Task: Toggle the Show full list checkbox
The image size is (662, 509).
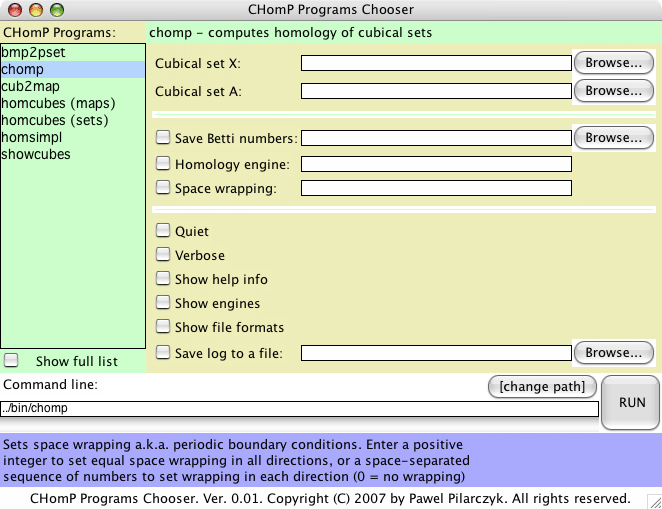Action: click(x=11, y=360)
